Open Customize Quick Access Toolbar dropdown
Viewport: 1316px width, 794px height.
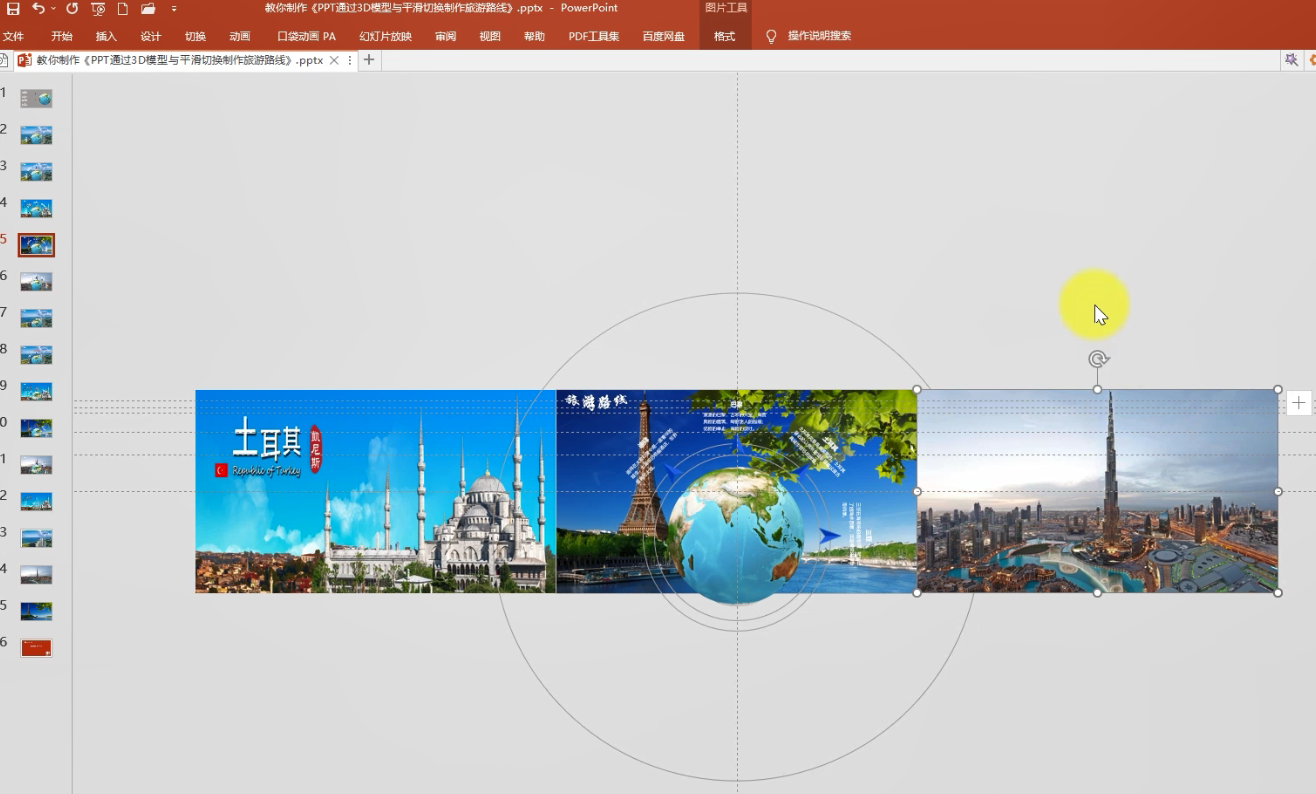[x=174, y=8]
